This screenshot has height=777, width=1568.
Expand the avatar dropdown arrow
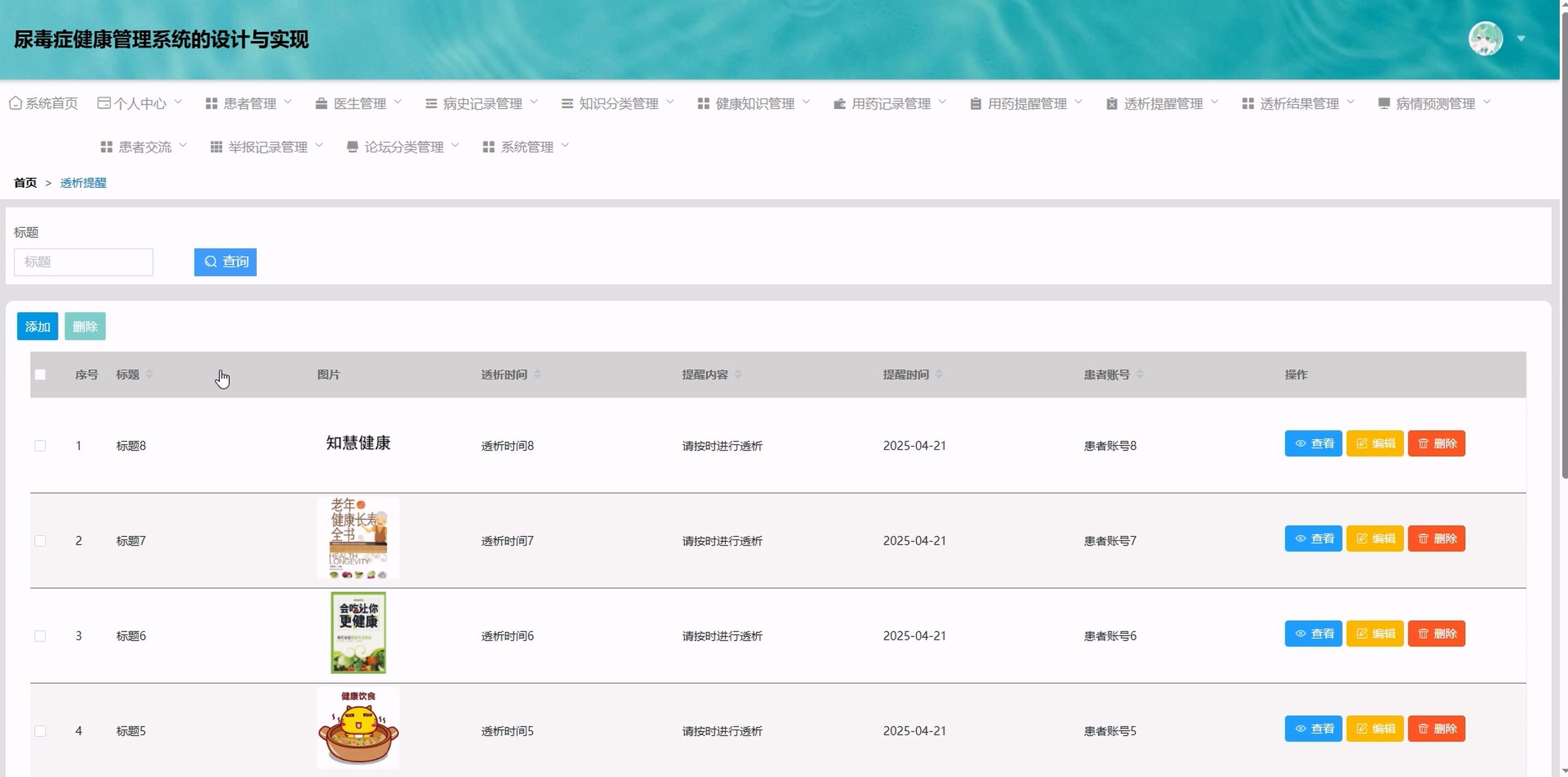pos(1521,39)
